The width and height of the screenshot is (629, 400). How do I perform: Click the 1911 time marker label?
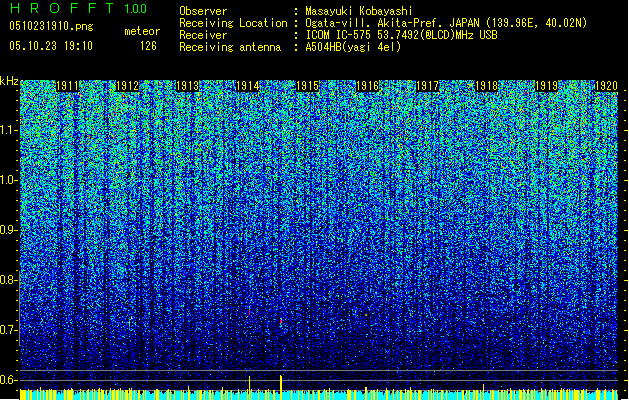click(67, 86)
